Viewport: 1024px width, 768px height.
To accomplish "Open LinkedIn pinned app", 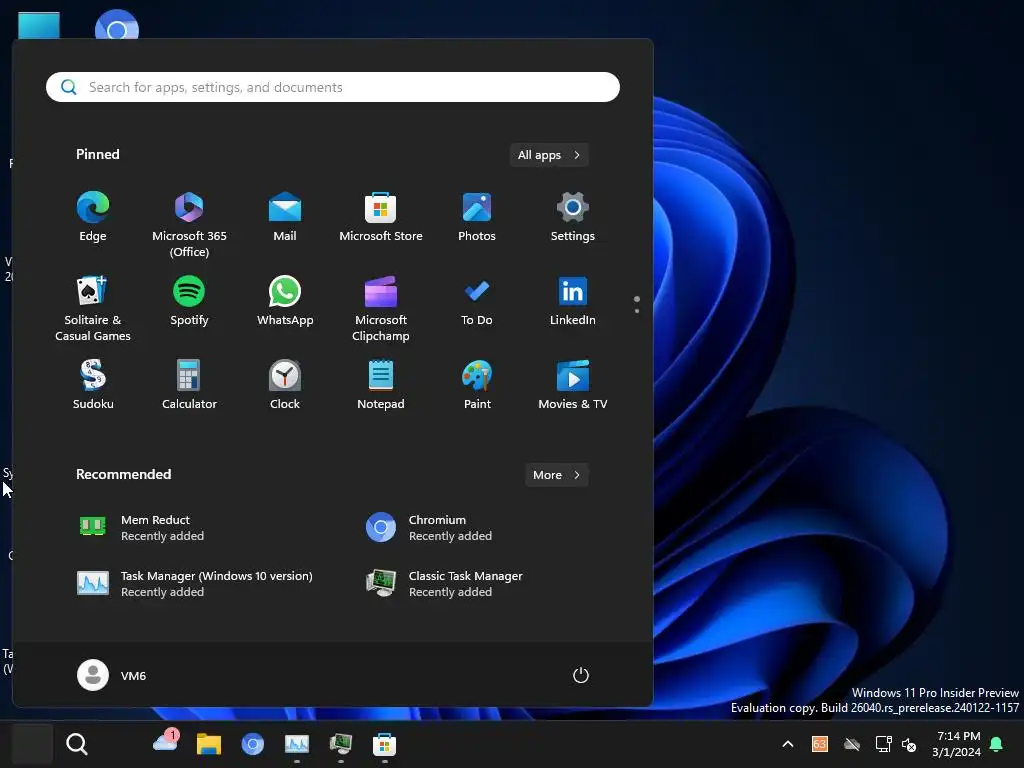I will pos(573,300).
